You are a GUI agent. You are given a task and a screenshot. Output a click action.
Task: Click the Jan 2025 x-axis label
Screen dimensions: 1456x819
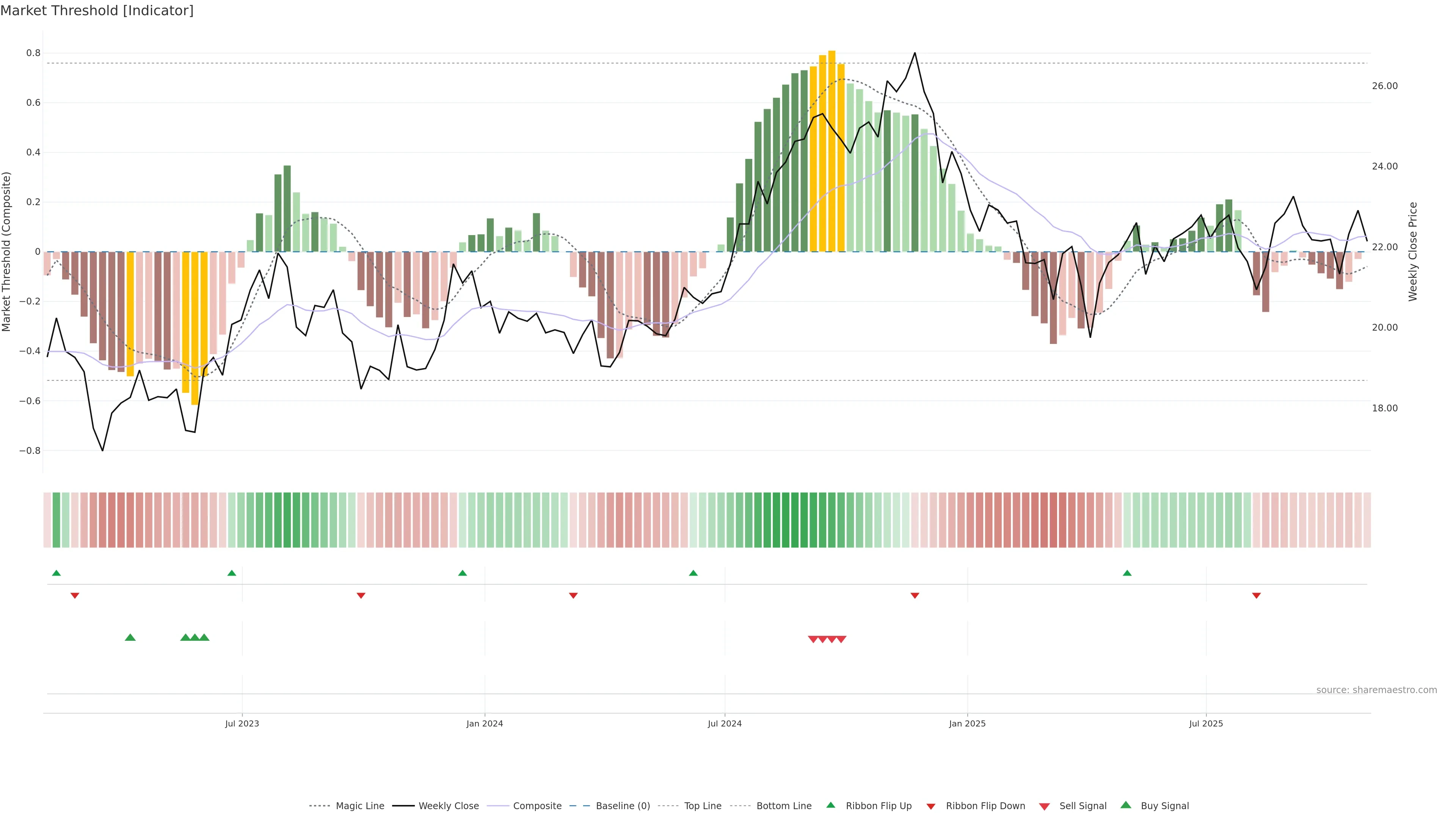pos(967,723)
